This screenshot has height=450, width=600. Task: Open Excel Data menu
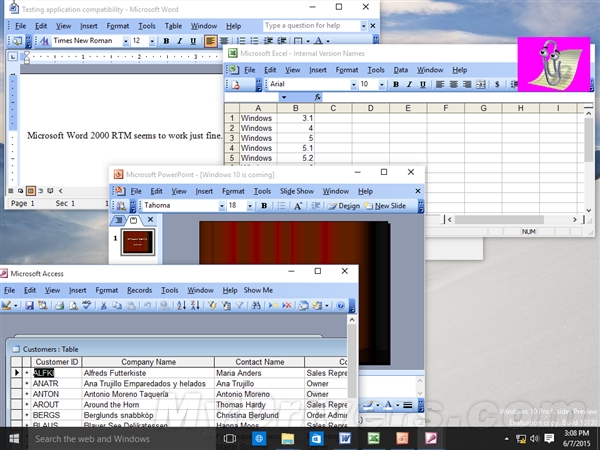coord(400,70)
